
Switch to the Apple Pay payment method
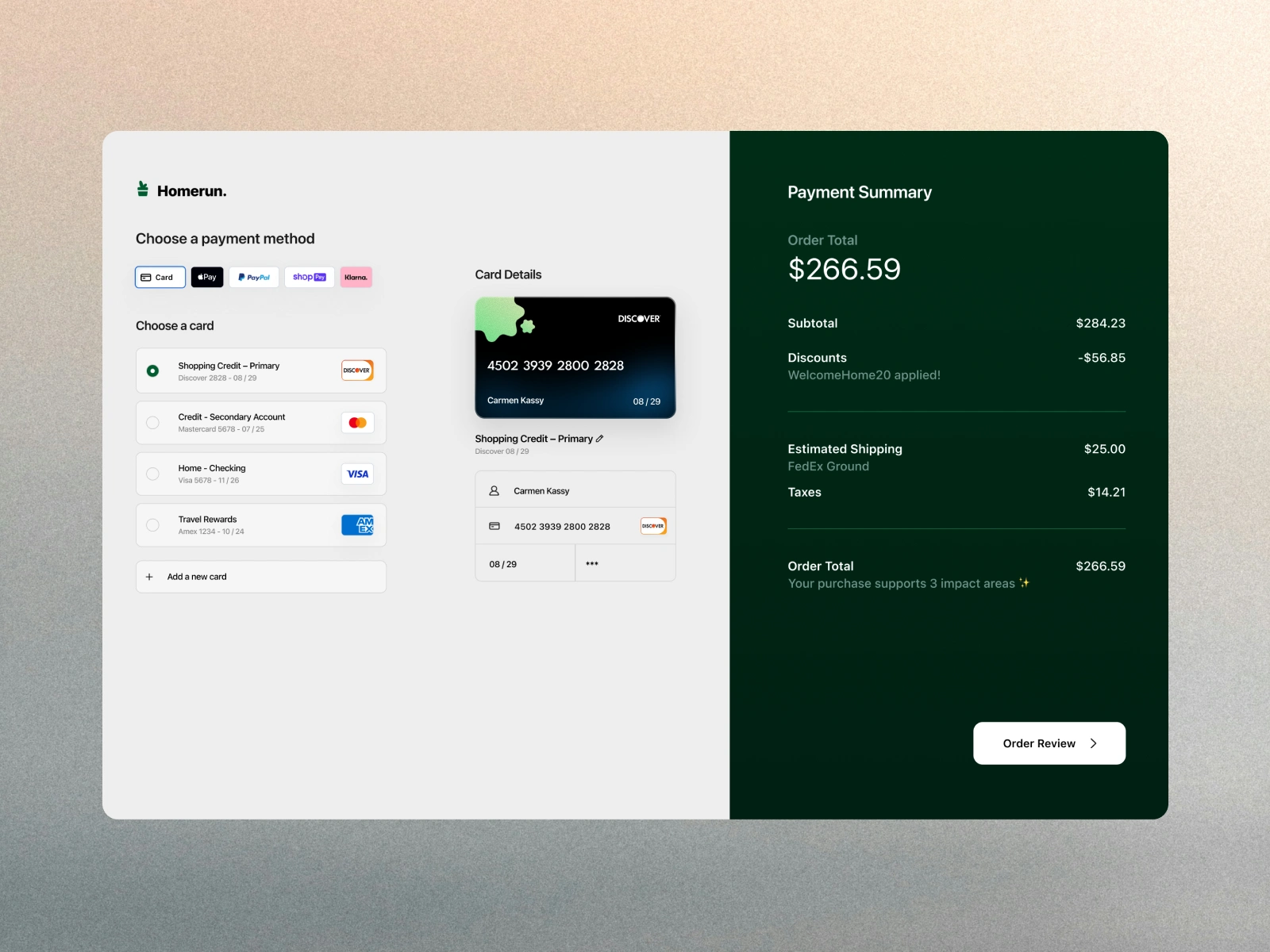point(207,277)
